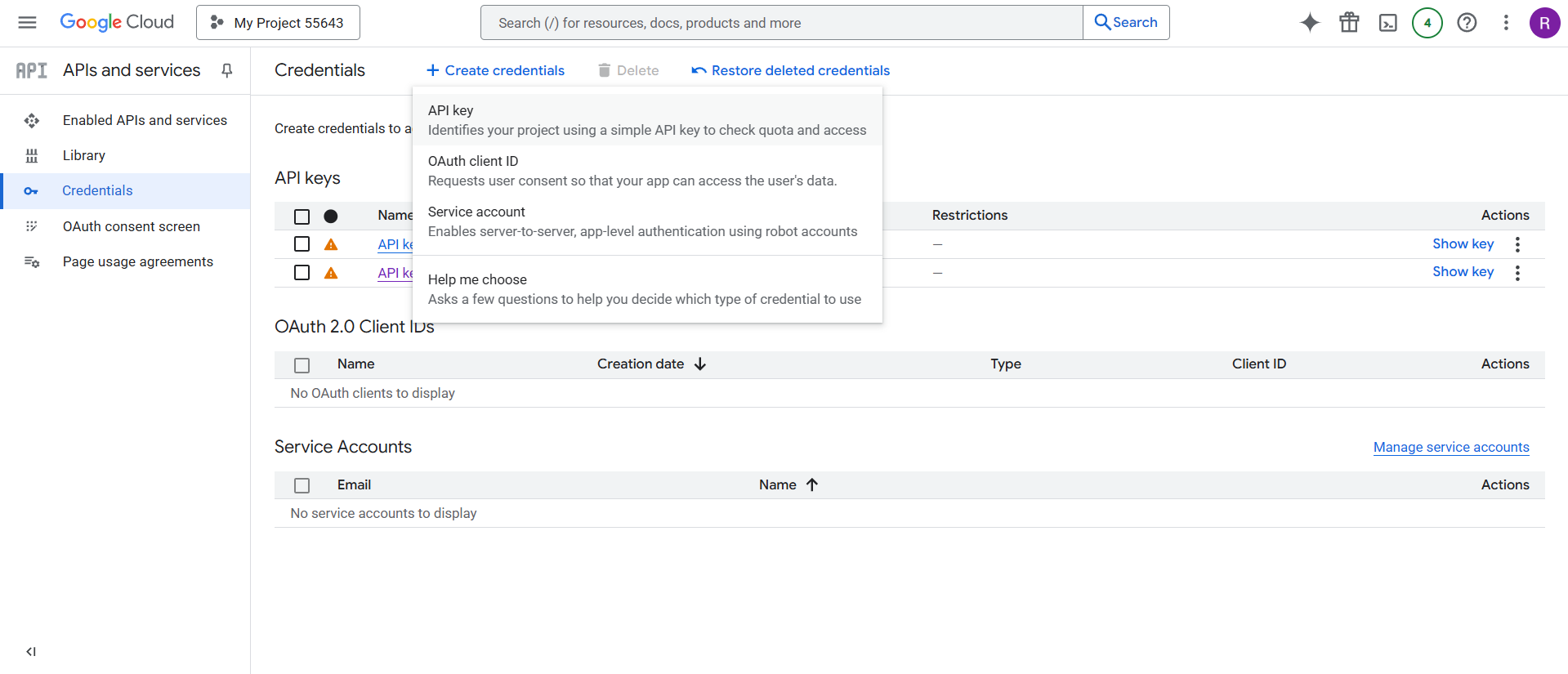Open the top bar settings kebab menu
The width and height of the screenshot is (1568, 674).
click(x=1506, y=23)
